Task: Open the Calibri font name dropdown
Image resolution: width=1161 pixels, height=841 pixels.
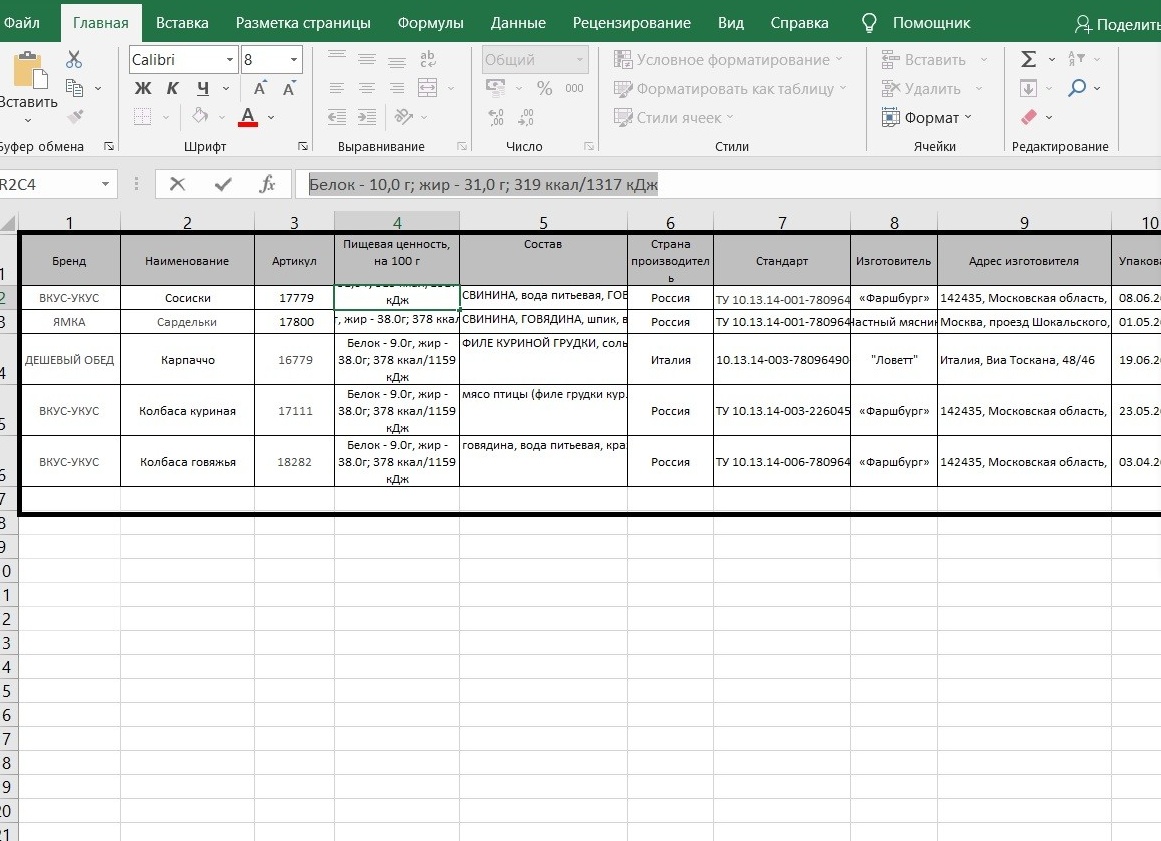Action: click(230, 60)
